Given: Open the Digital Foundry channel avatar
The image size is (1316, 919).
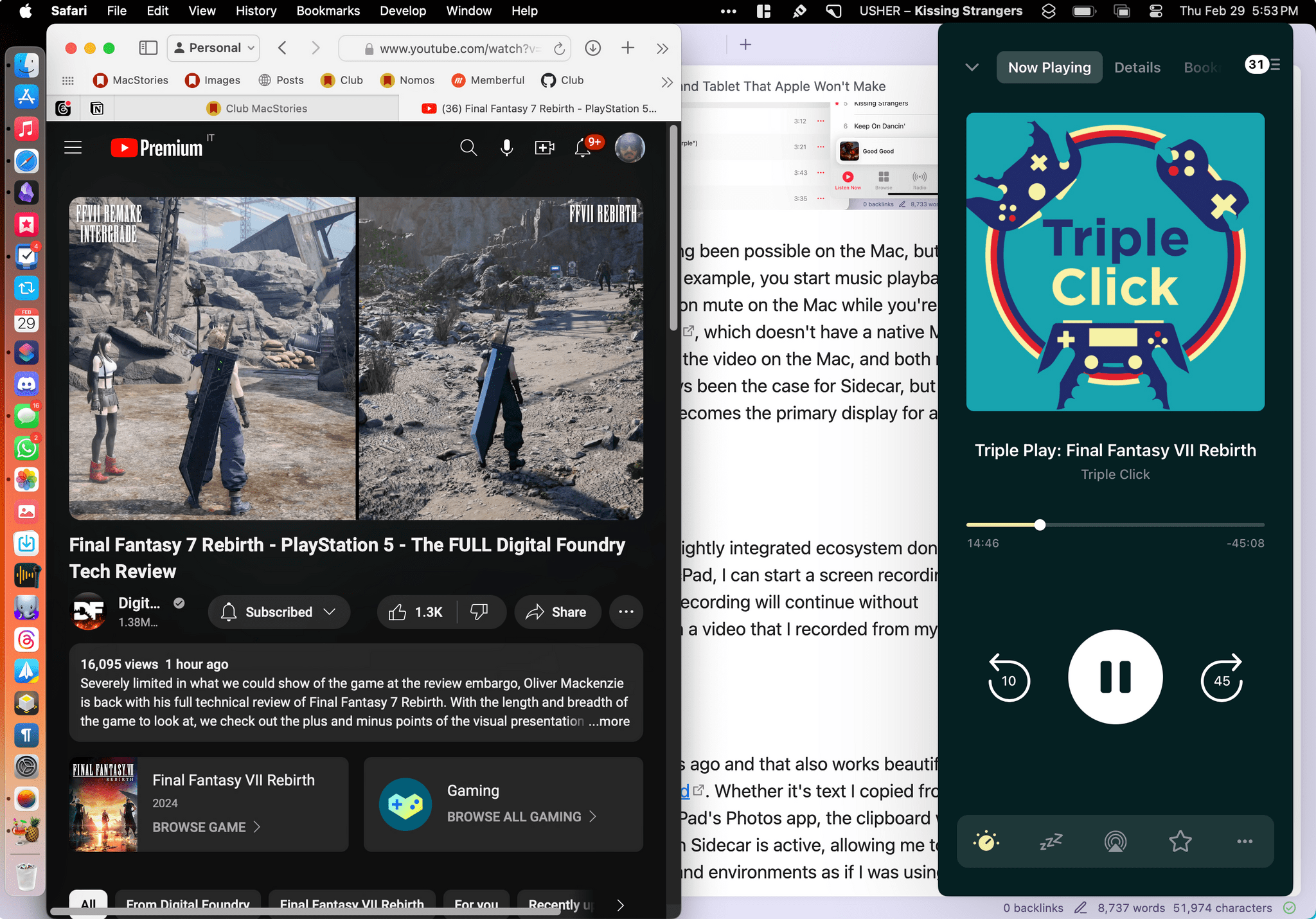Looking at the screenshot, I should coord(88,612).
